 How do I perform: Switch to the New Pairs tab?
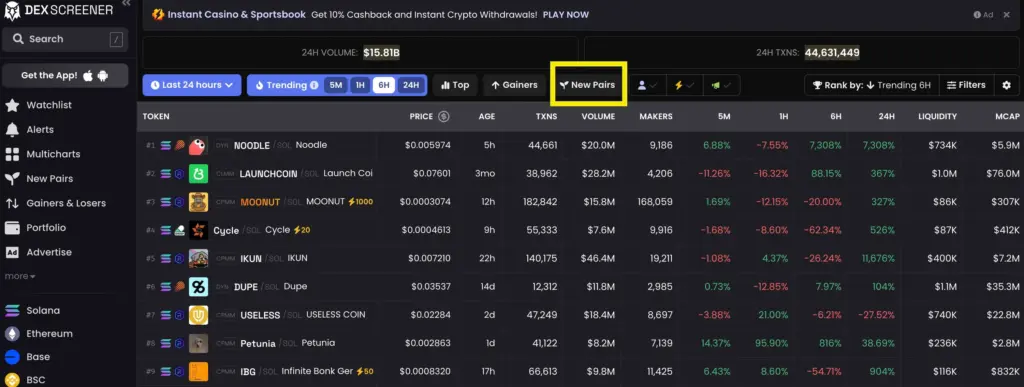587,85
